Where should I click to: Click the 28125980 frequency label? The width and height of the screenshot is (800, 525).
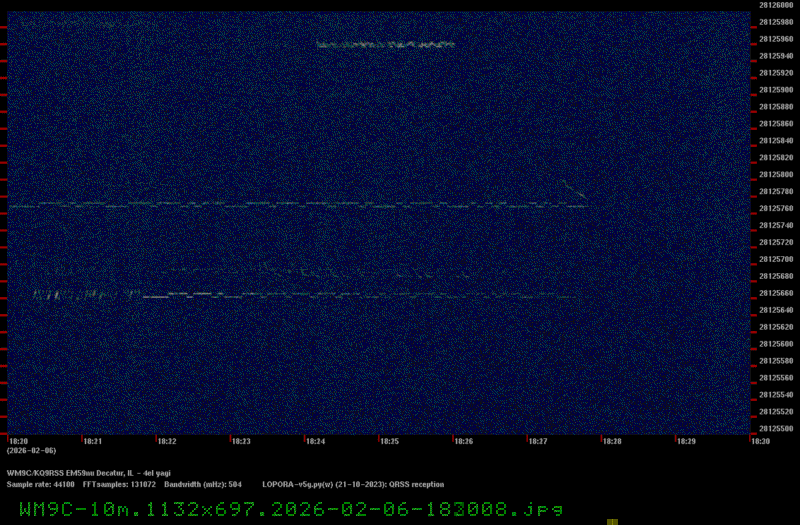point(776,22)
